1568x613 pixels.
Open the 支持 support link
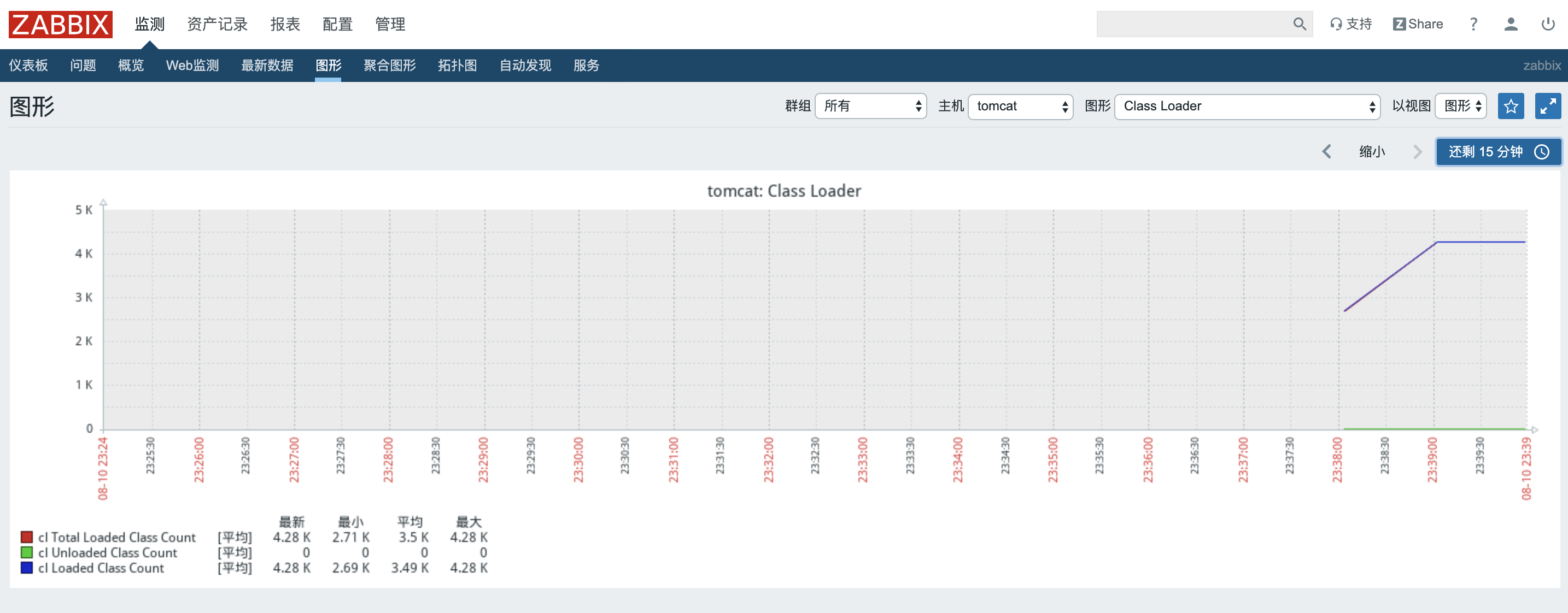1351,23
